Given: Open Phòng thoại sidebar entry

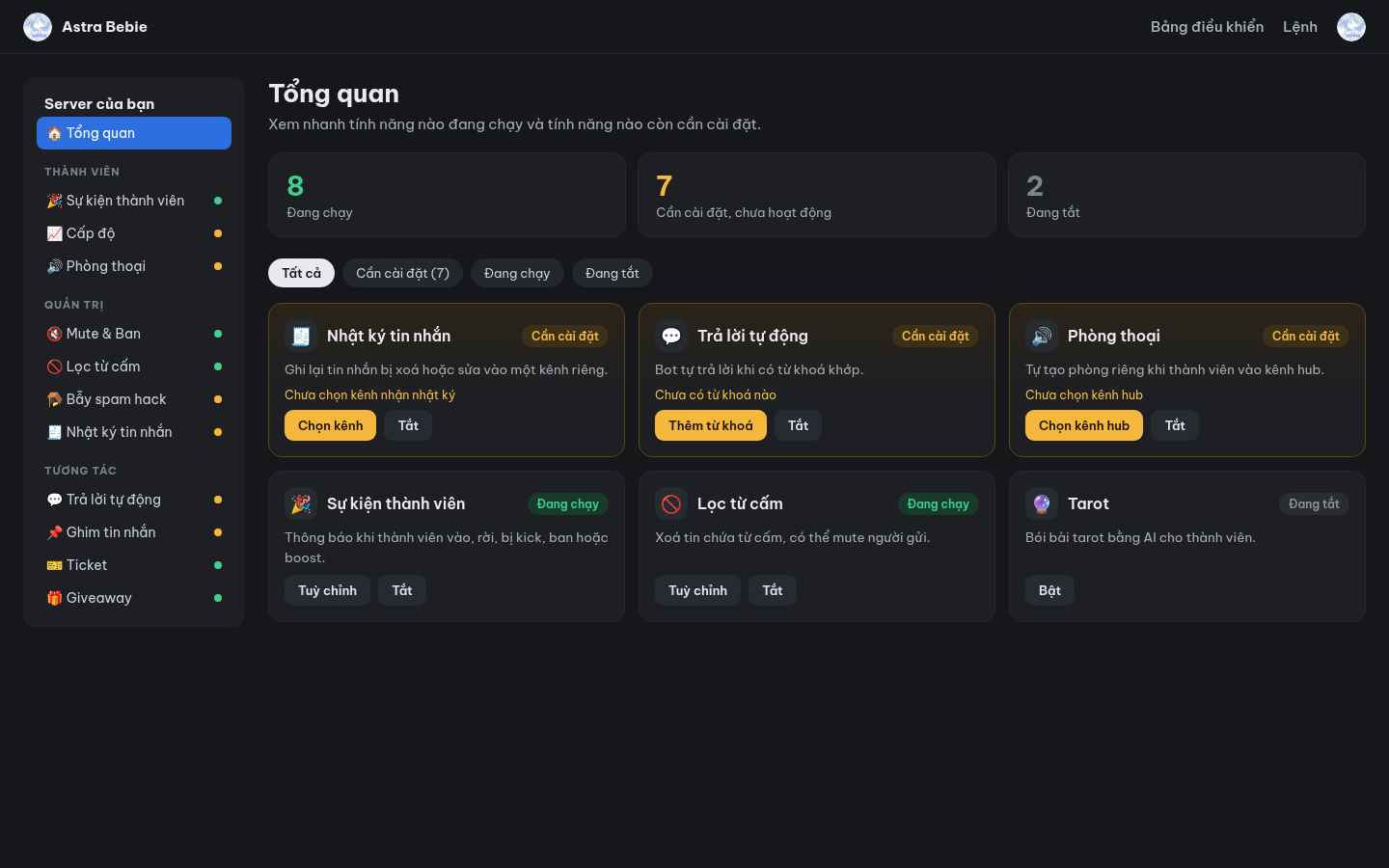Looking at the screenshot, I should (x=134, y=266).
